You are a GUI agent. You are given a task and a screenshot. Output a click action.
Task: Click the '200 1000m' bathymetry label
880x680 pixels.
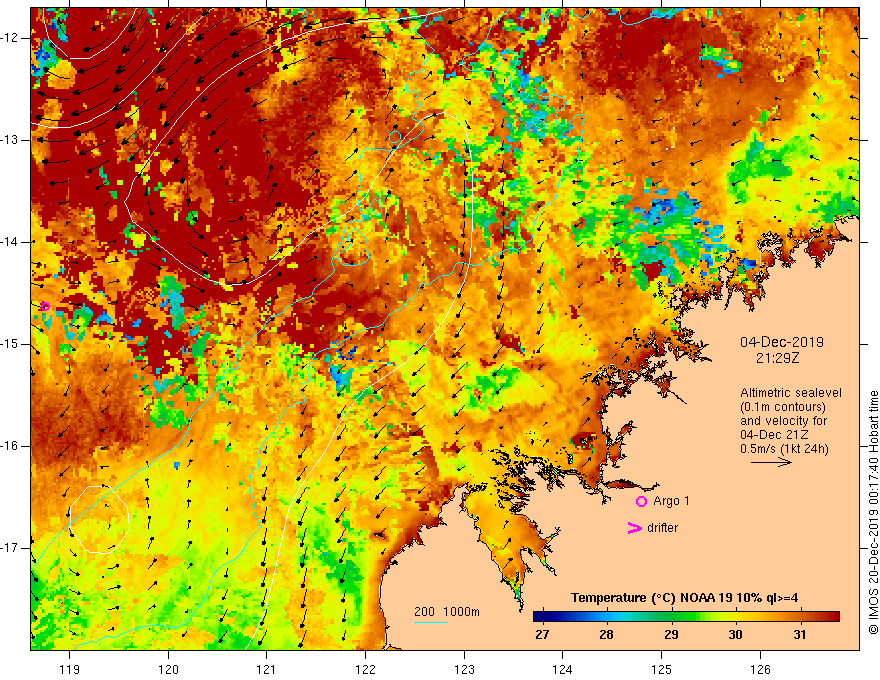tap(447, 612)
